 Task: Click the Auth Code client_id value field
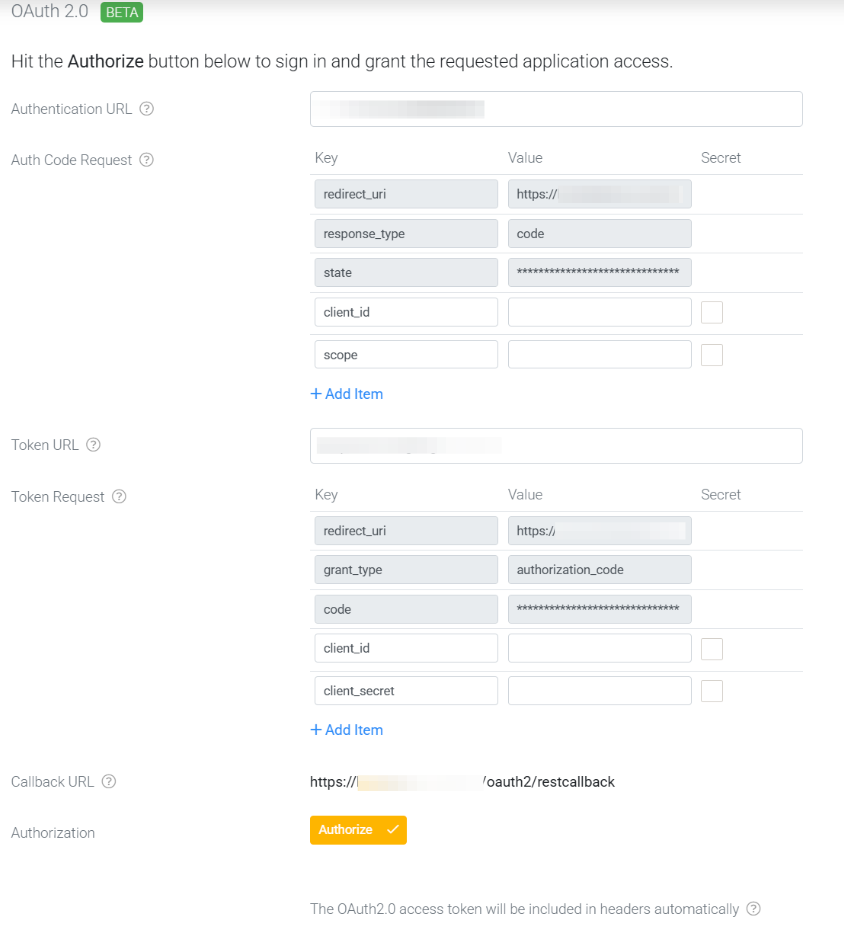(599, 312)
